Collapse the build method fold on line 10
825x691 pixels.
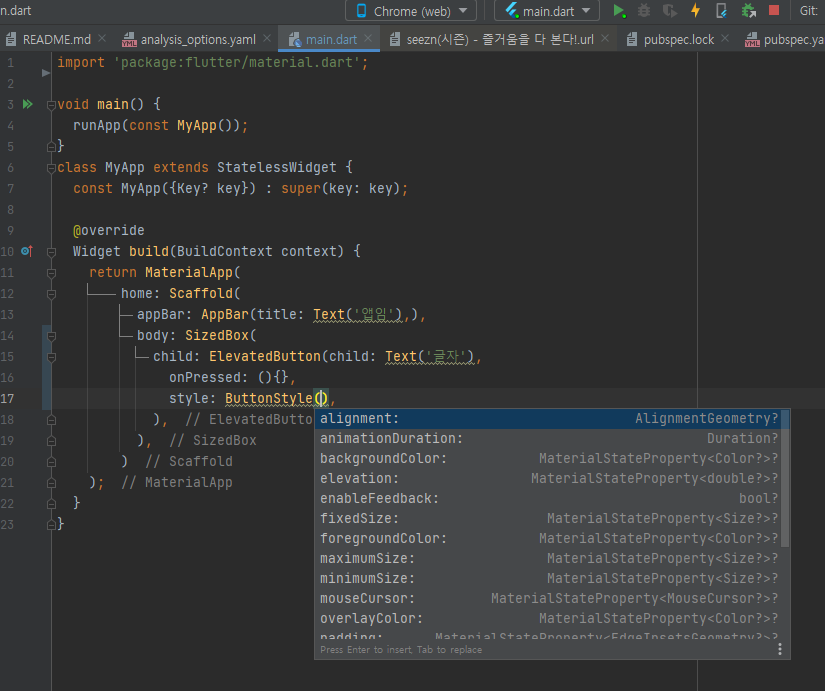coord(51,252)
